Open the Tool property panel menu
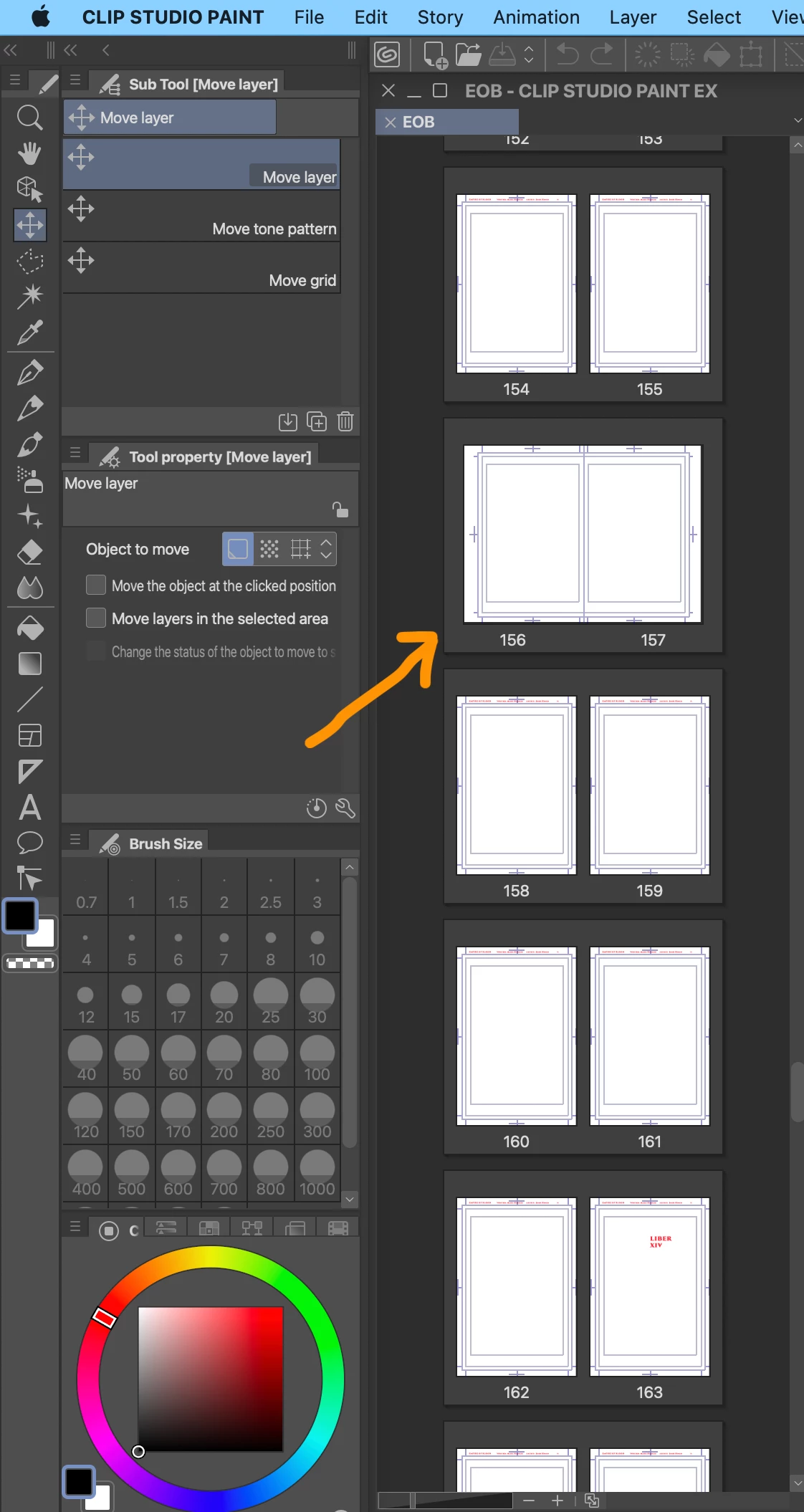This screenshot has height=1512, width=804. tap(75, 453)
